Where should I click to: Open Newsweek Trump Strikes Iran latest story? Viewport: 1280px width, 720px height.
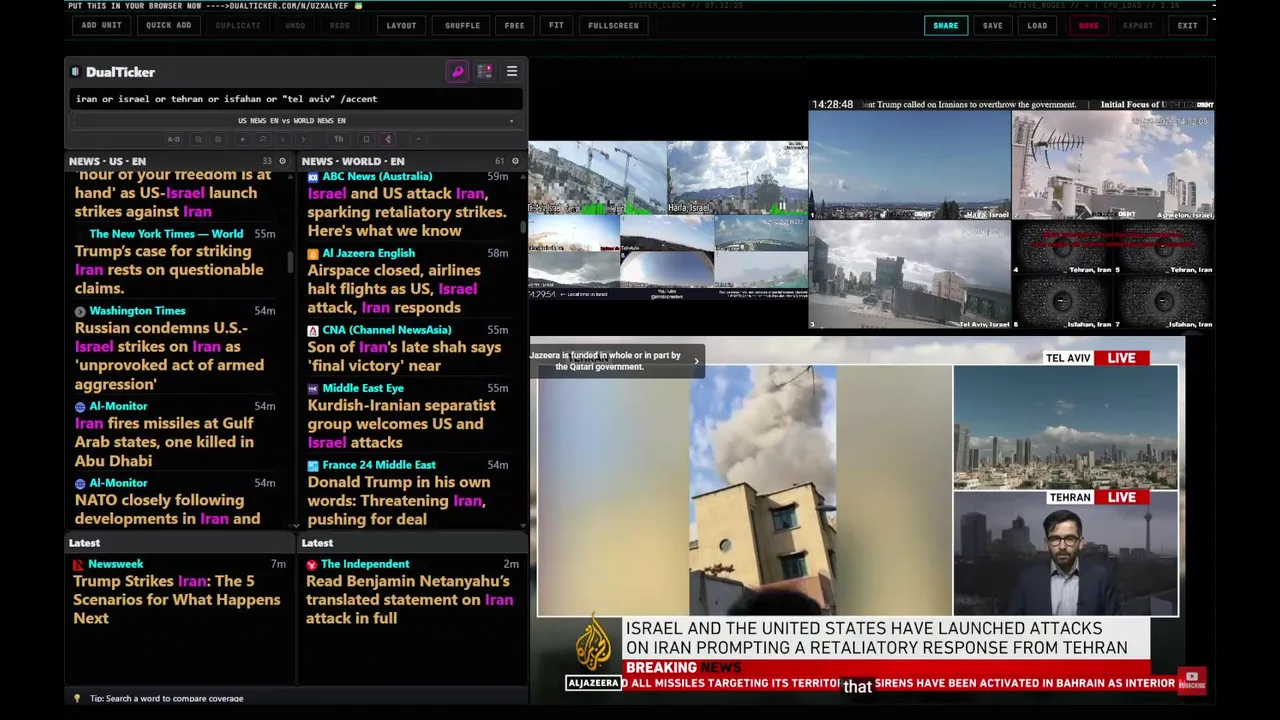[176, 599]
